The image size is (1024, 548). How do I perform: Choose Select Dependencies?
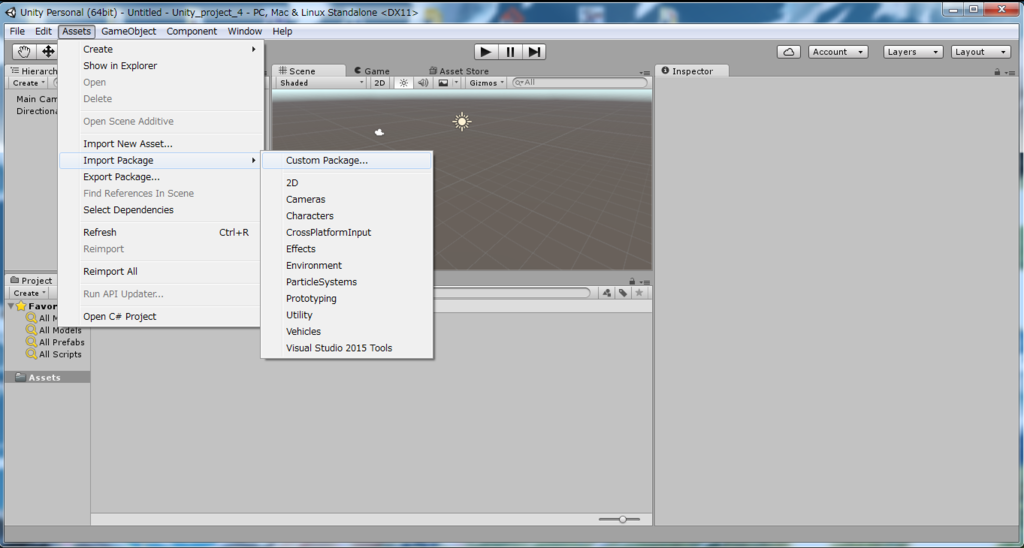(x=161, y=210)
